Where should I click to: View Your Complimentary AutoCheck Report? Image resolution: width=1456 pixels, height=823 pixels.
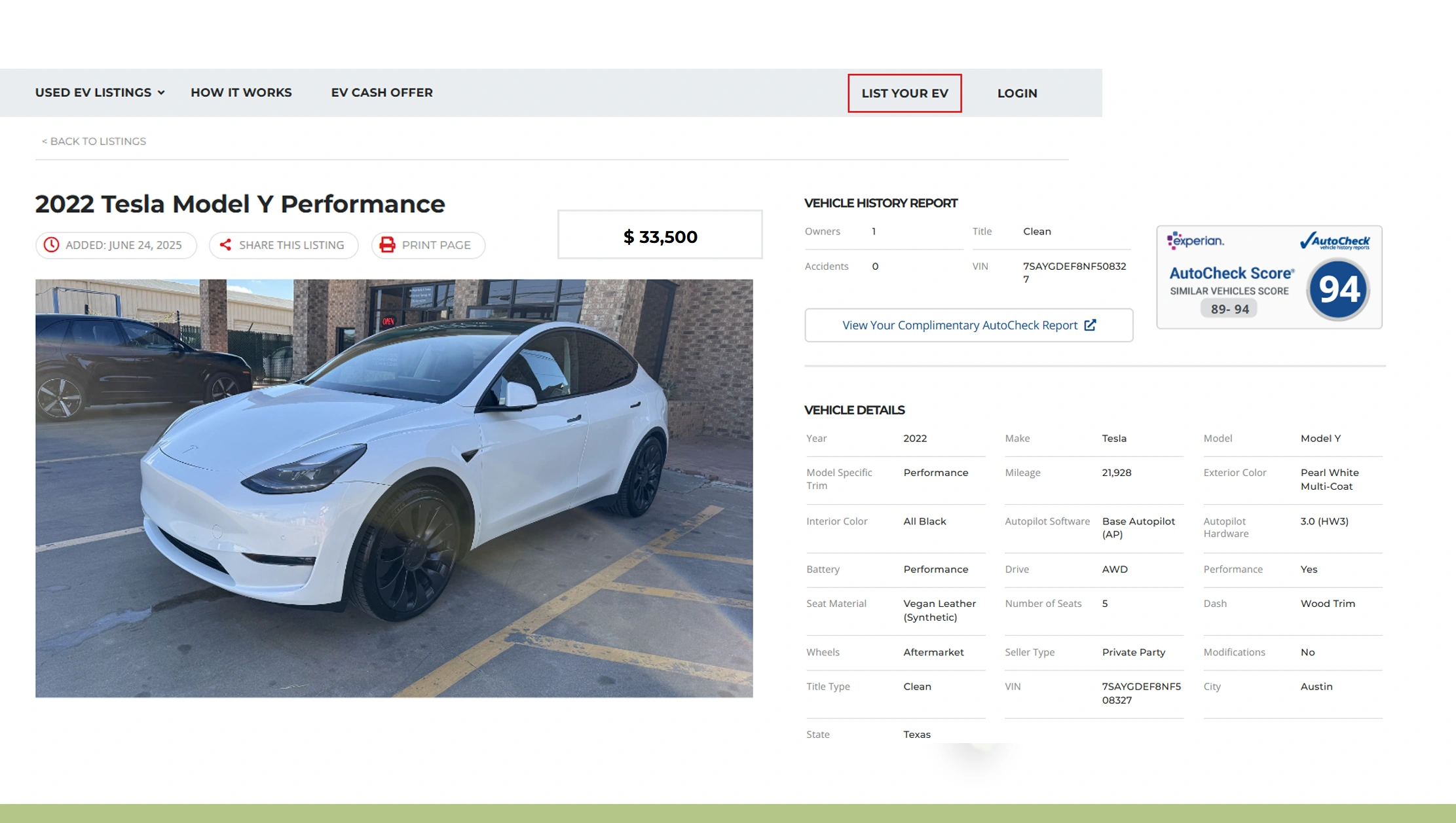[969, 325]
